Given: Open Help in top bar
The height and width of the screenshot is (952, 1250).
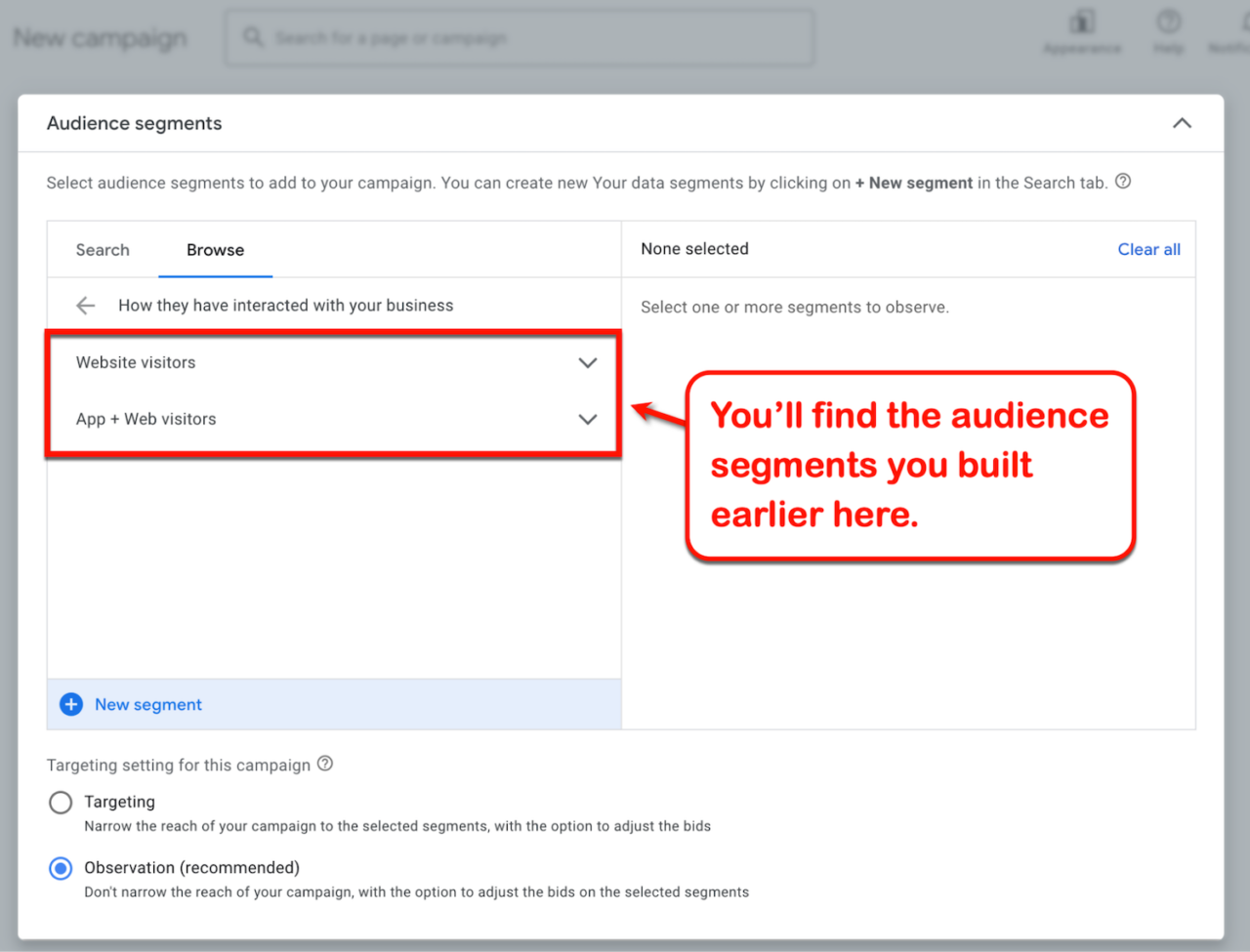Looking at the screenshot, I should 1168,32.
